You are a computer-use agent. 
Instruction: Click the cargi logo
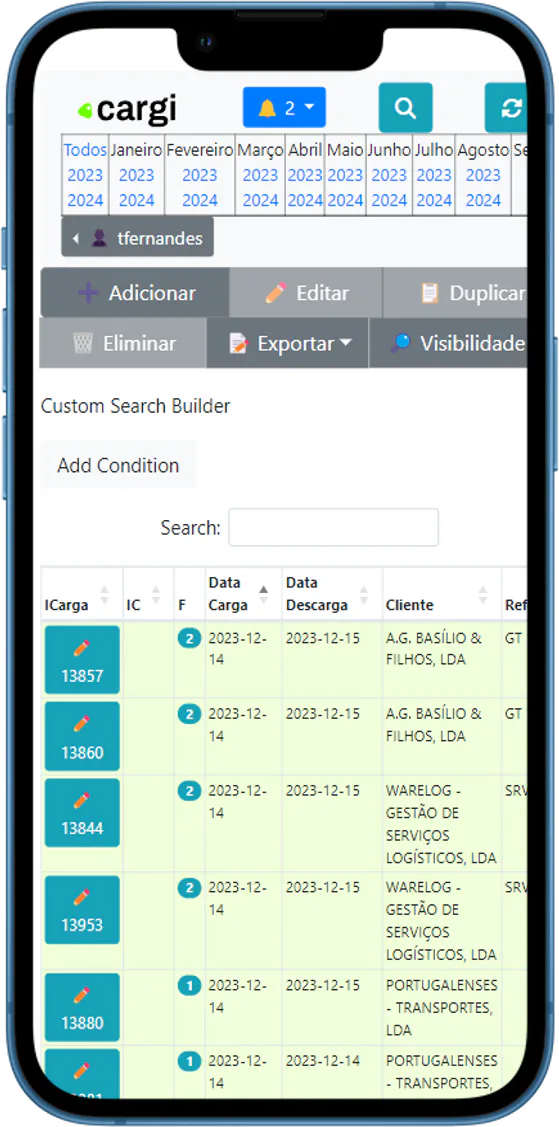pos(126,109)
